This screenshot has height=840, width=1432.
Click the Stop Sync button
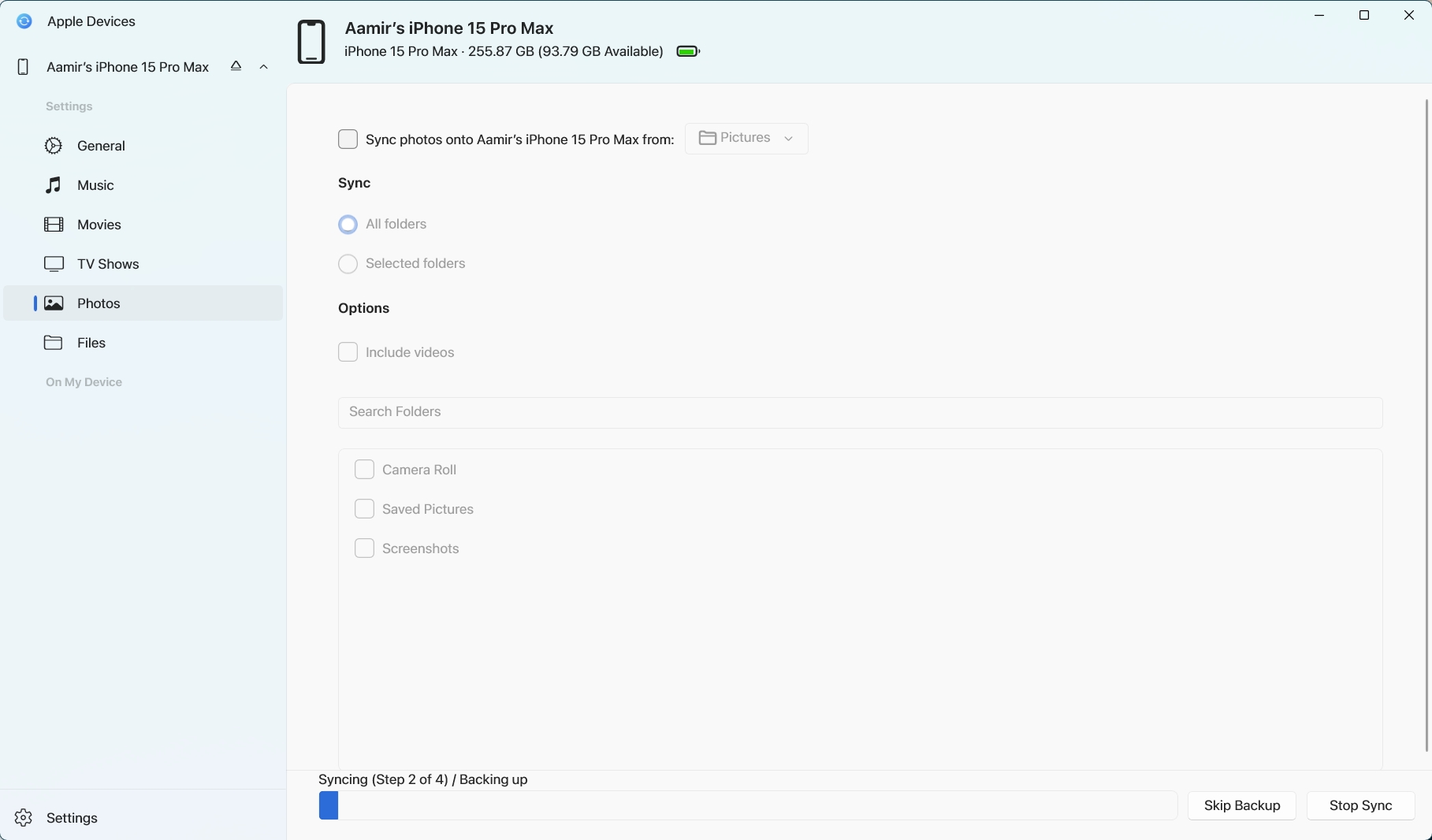(x=1361, y=805)
